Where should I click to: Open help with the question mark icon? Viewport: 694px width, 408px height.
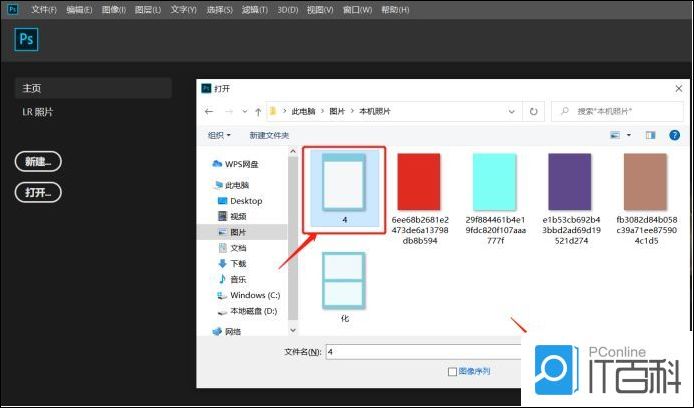tap(676, 135)
